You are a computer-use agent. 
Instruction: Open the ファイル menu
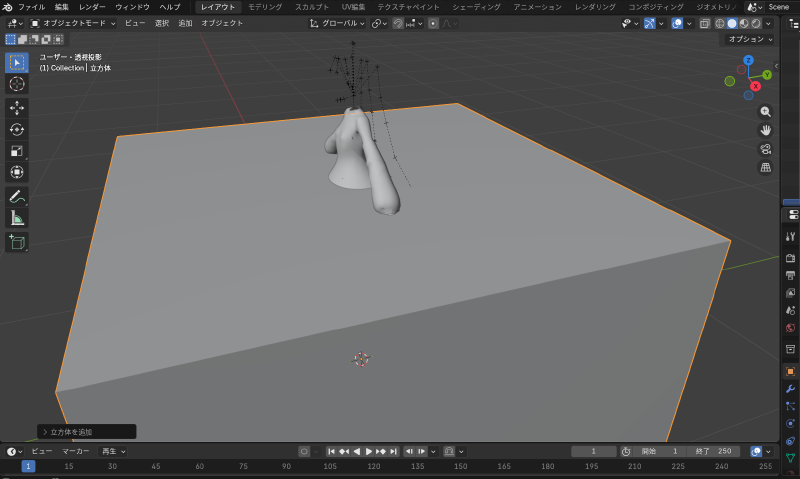pyautogui.click(x=31, y=7)
